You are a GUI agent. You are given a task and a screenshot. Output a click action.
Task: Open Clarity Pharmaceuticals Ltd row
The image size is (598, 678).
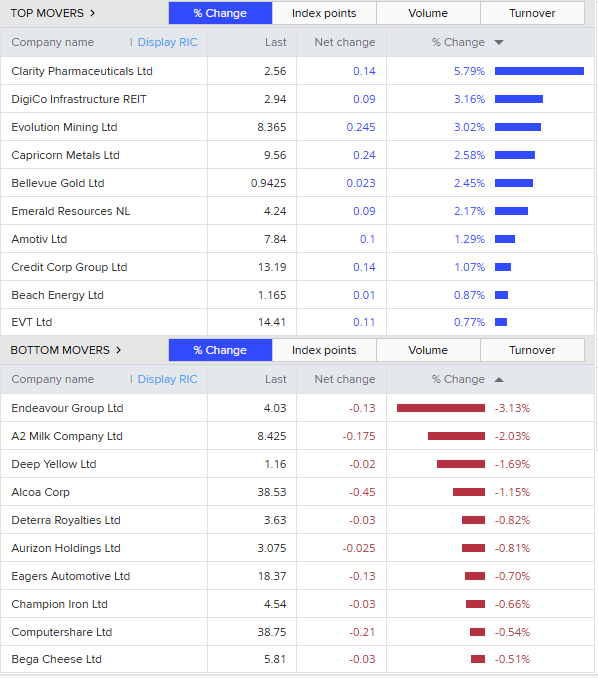(x=297, y=71)
